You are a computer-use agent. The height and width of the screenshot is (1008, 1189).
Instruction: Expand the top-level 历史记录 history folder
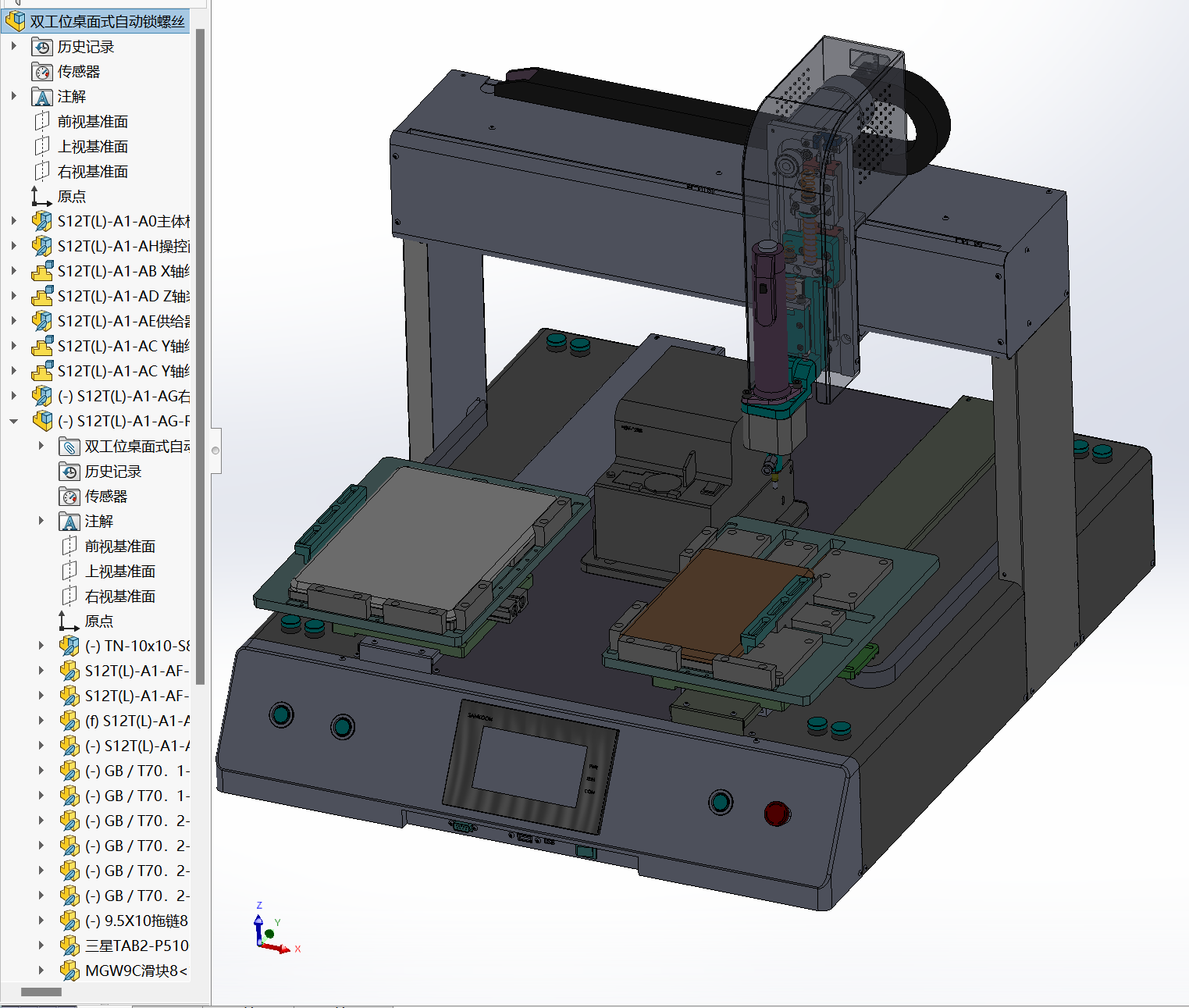point(14,47)
